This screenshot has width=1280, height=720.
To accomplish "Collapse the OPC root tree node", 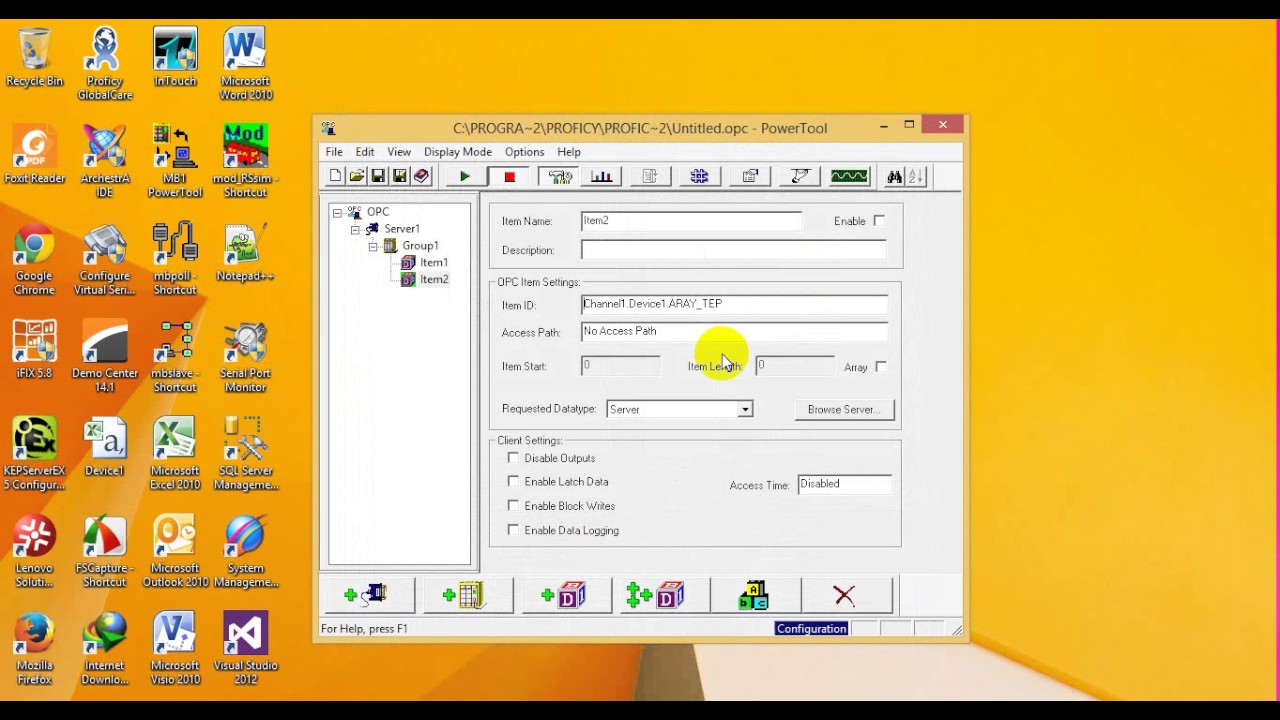I will click(338, 212).
